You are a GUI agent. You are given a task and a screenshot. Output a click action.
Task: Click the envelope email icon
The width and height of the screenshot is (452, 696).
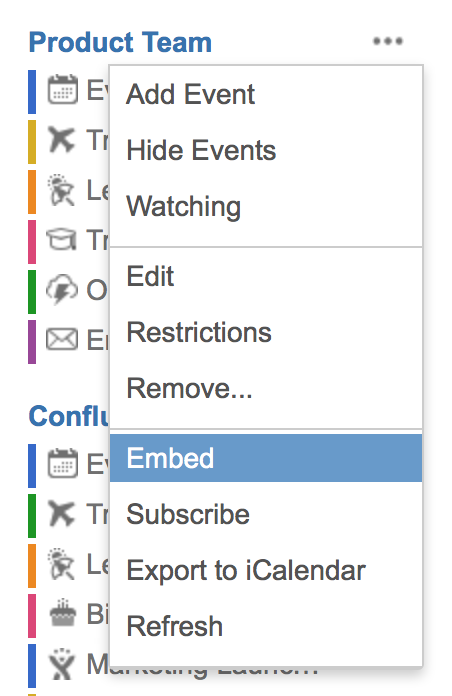click(x=62, y=340)
